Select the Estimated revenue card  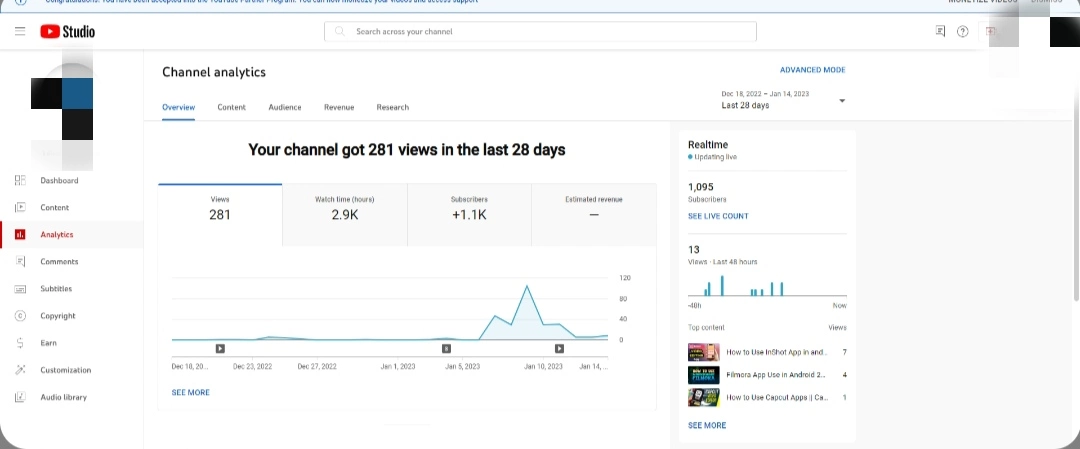tap(594, 215)
